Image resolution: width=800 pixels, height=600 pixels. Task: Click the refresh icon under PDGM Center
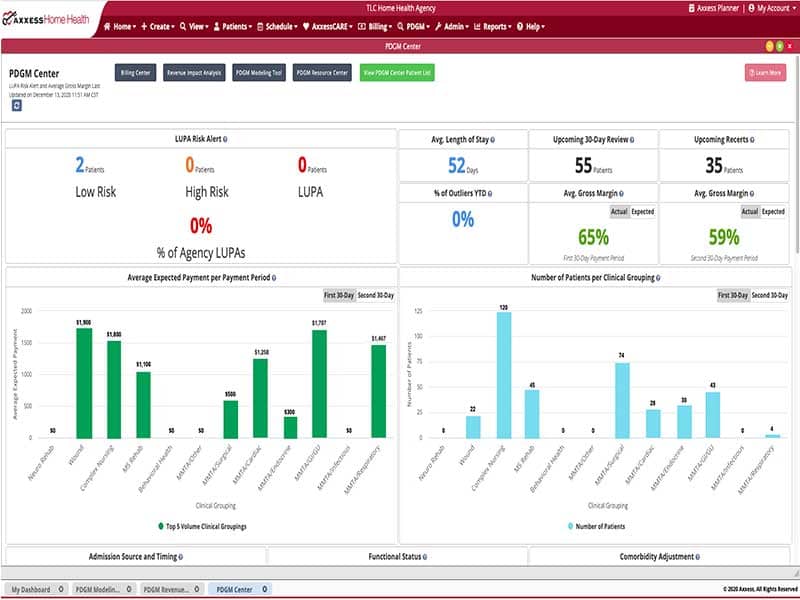coord(17,106)
